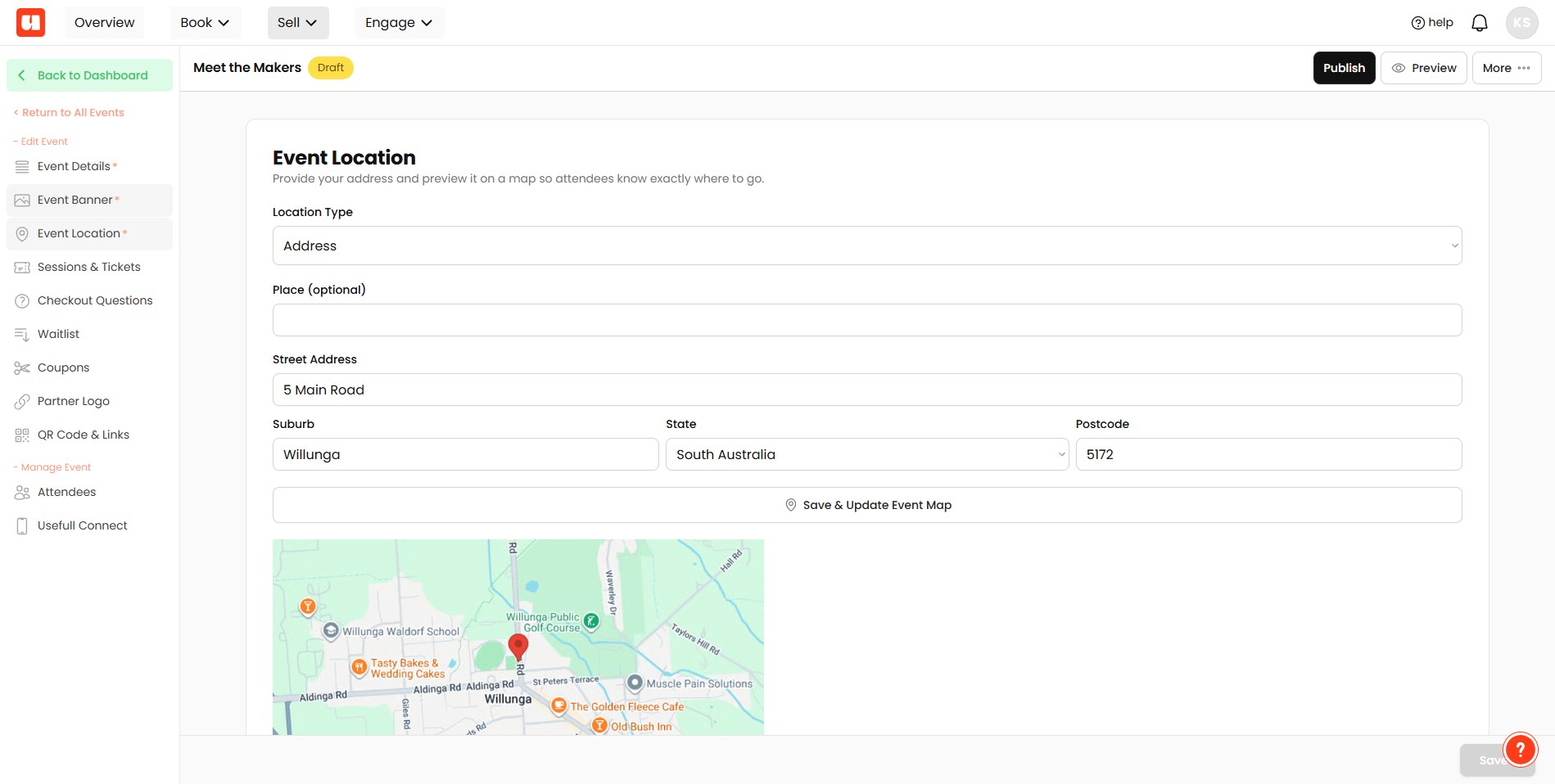Image resolution: width=1555 pixels, height=784 pixels.
Task: Open the Usefull Connect section
Action: (x=89, y=526)
